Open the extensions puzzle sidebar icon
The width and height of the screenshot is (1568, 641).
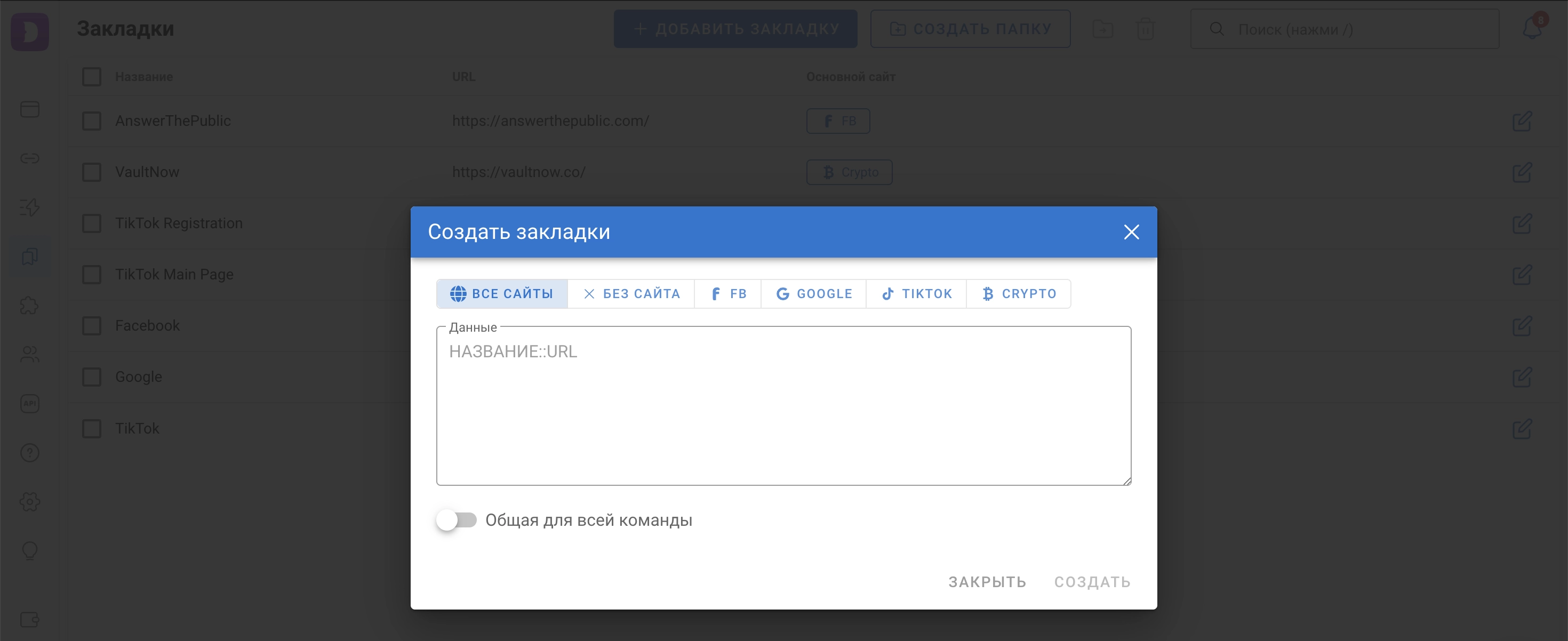[30, 306]
